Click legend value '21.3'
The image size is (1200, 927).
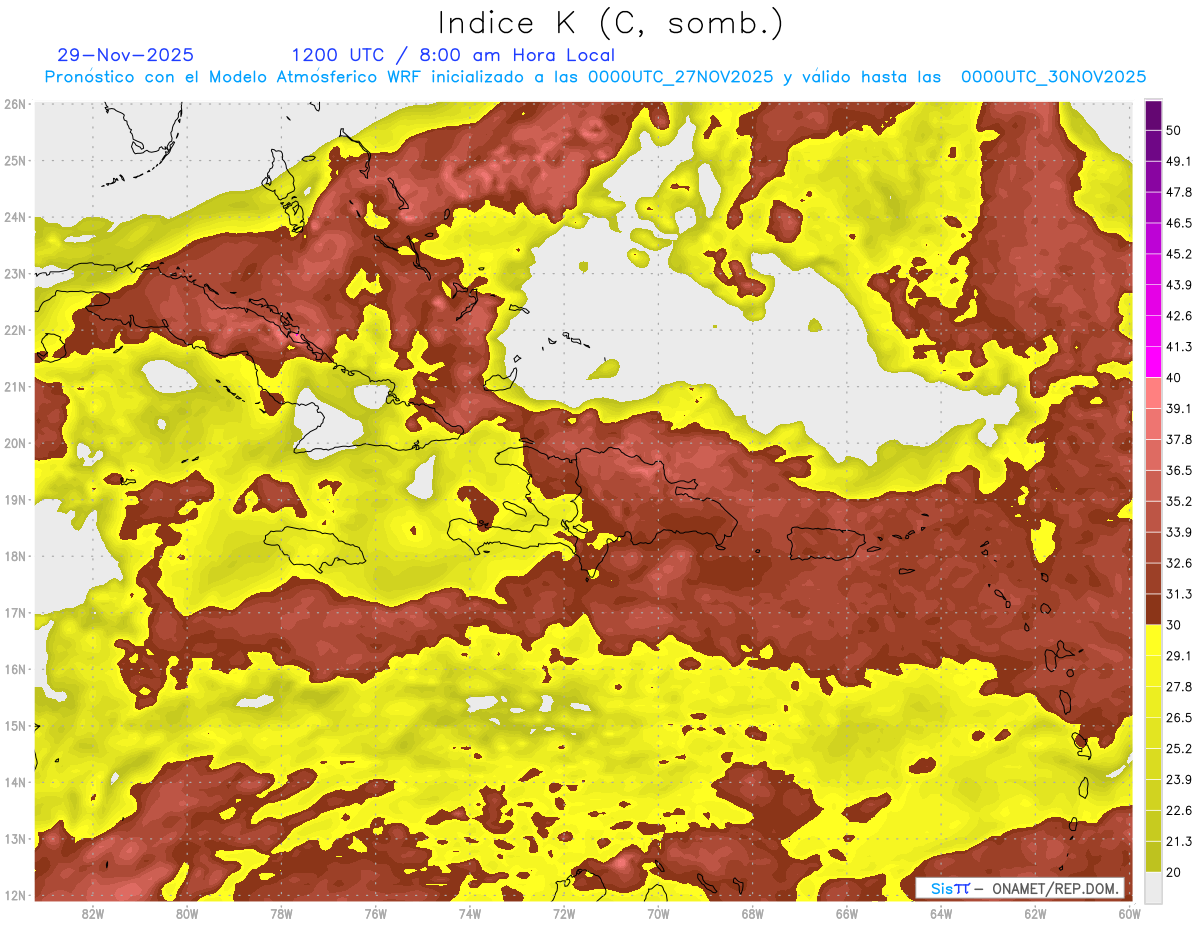click(1178, 841)
